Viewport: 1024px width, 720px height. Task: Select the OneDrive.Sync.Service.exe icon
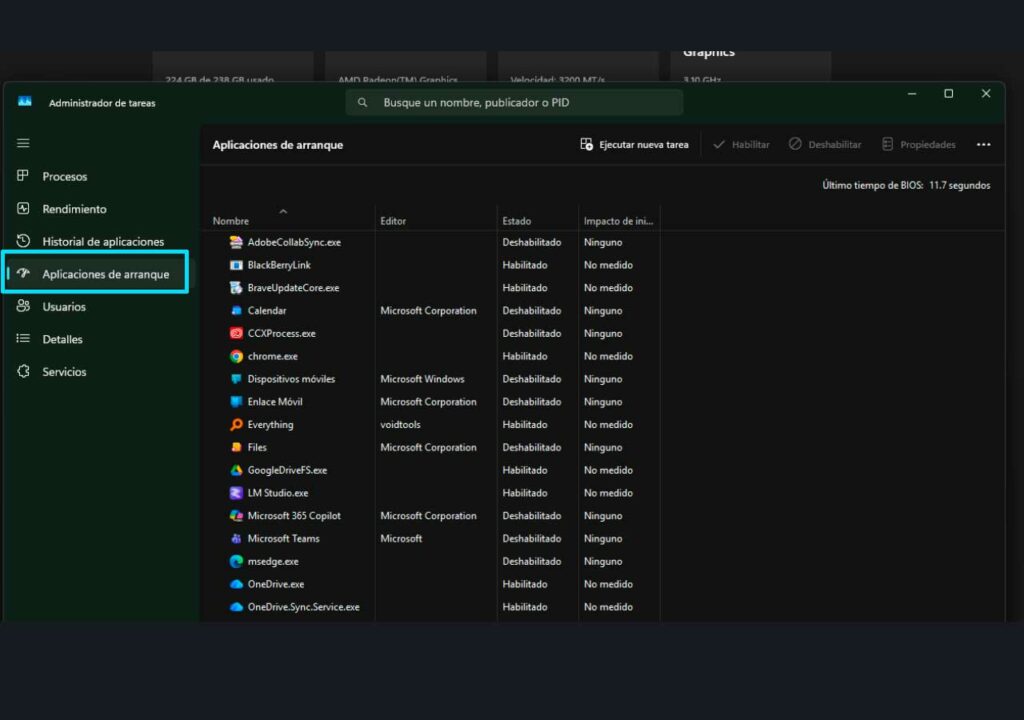point(236,607)
